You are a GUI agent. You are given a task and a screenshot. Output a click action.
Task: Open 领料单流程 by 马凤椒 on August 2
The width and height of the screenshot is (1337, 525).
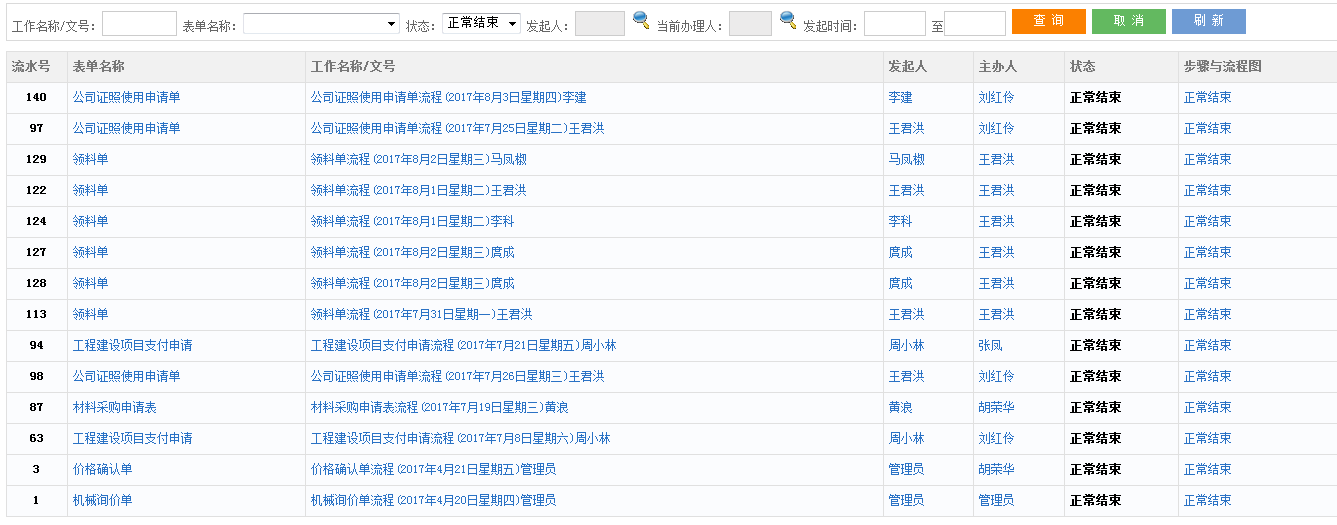pyautogui.click(x=418, y=160)
